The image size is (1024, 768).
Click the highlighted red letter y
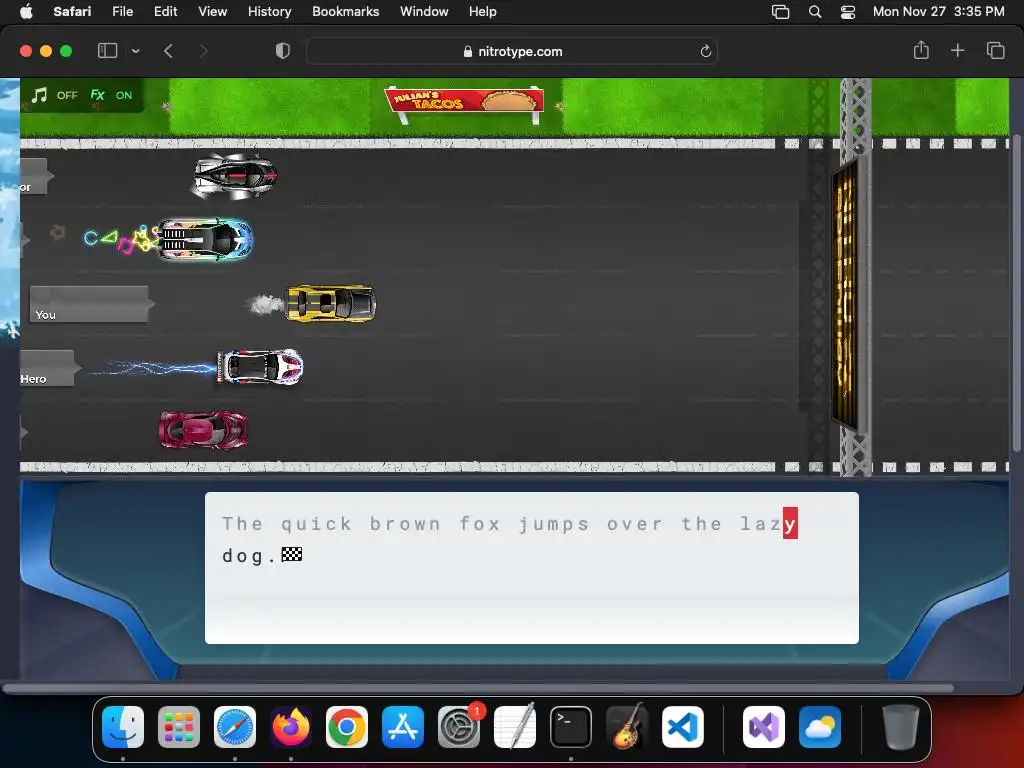[x=790, y=523]
